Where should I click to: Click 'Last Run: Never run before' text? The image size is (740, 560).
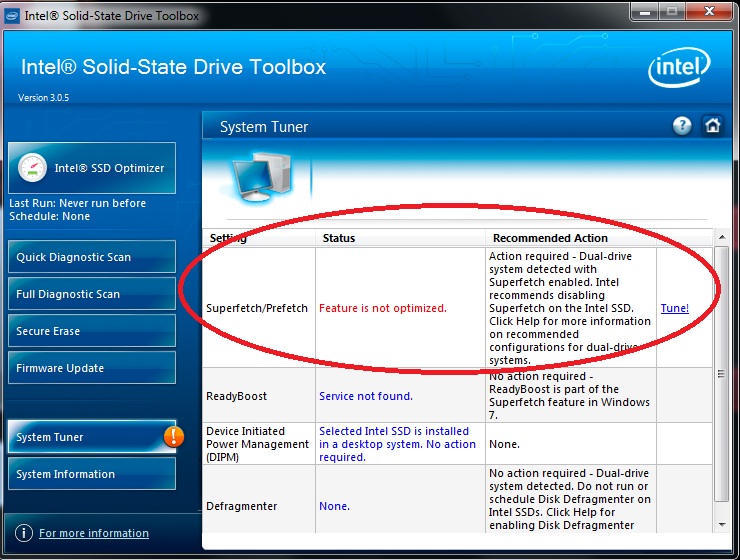pos(77,203)
